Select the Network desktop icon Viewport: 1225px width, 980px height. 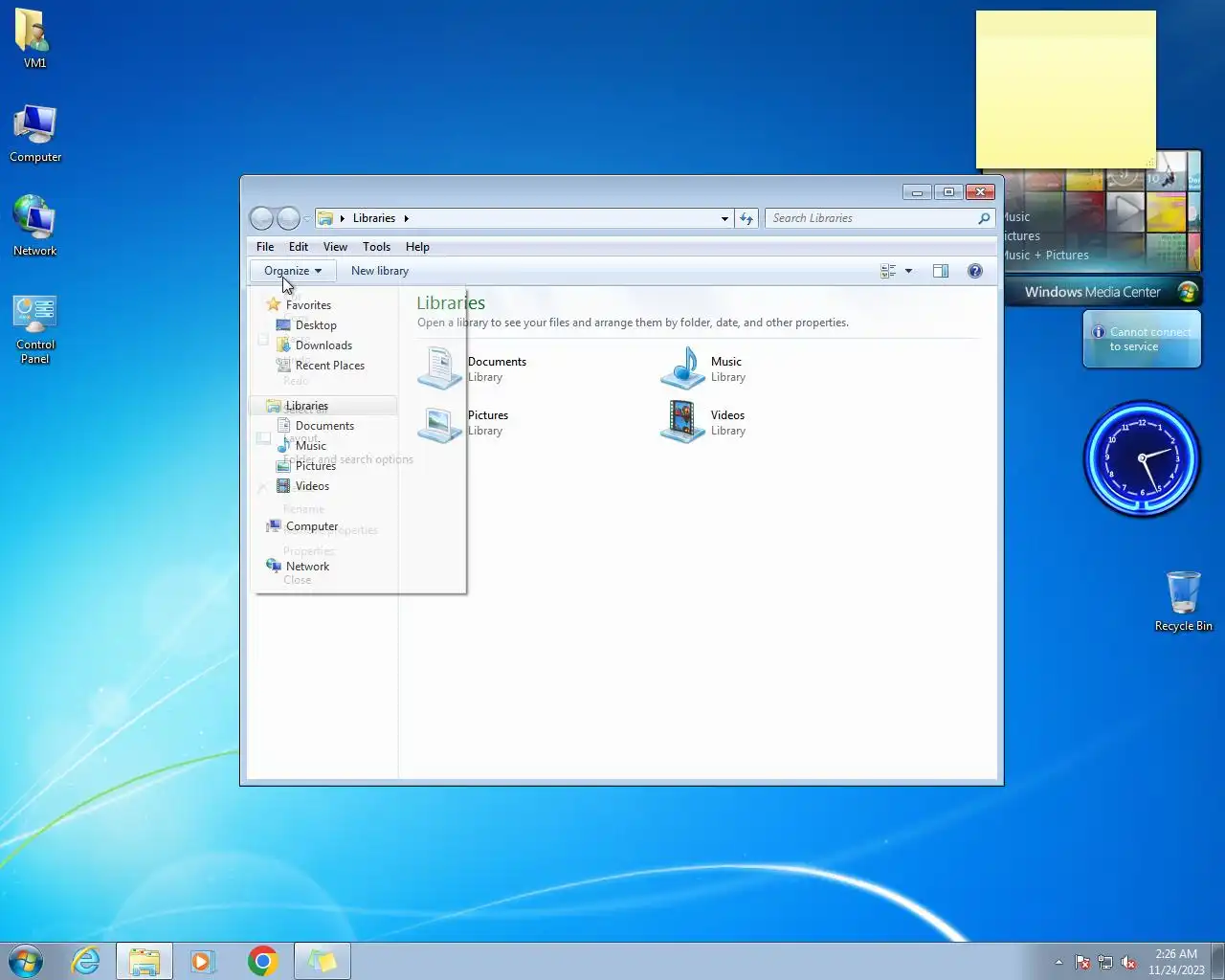35,226
